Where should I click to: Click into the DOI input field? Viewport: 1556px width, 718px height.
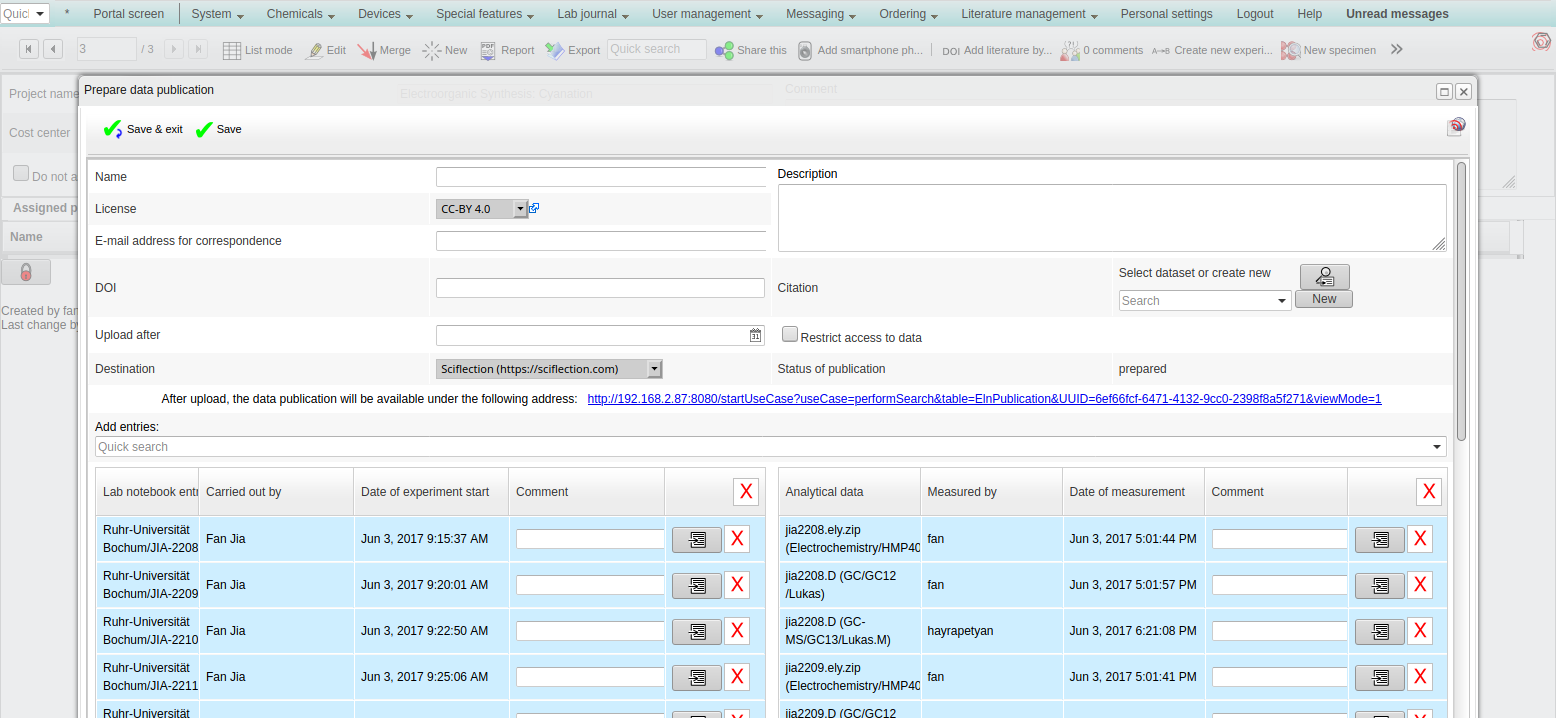click(600, 288)
